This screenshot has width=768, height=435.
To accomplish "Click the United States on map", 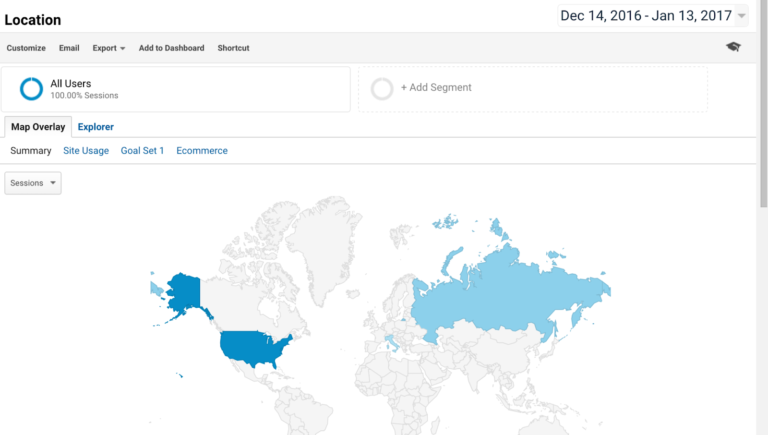I will (255, 348).
